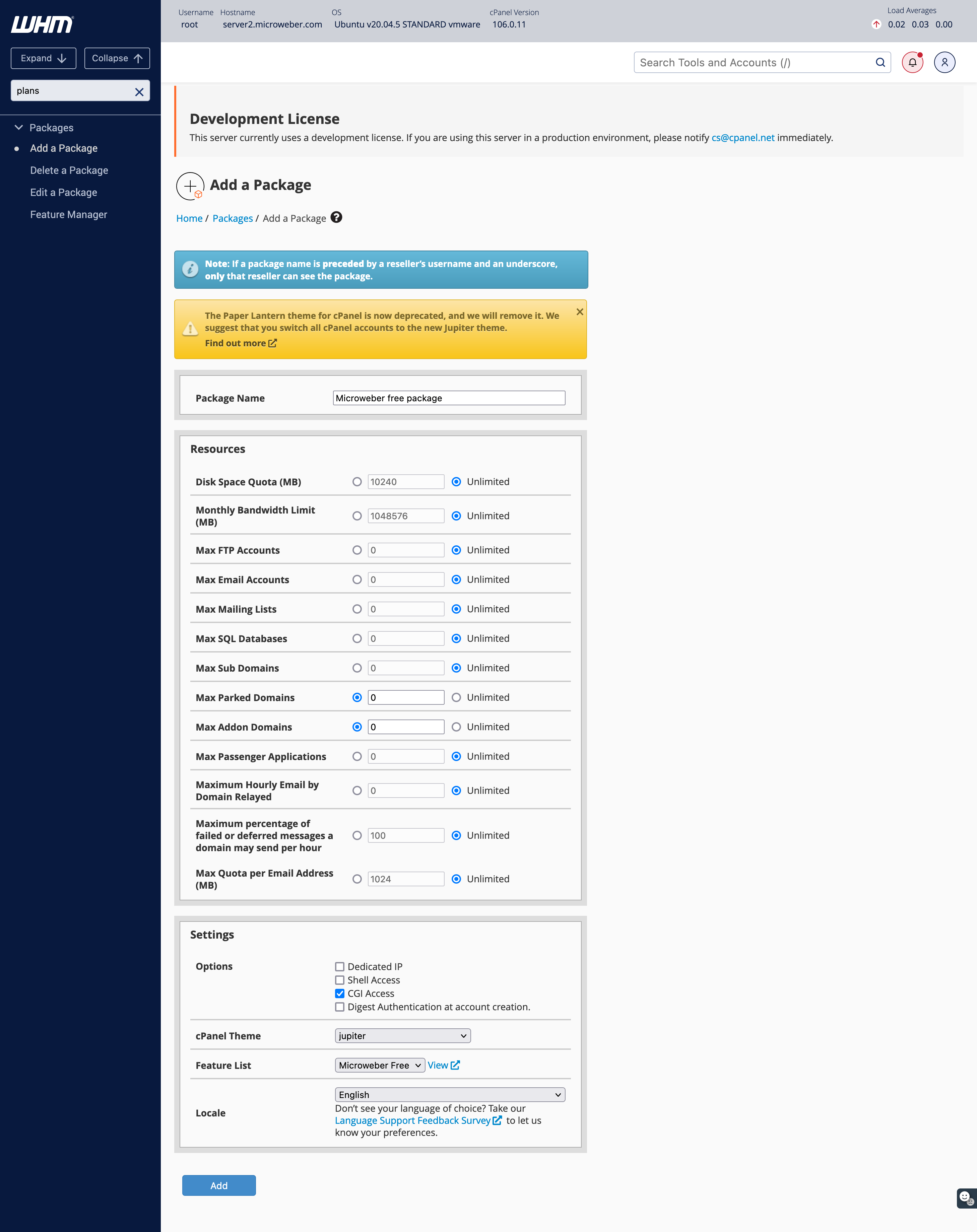Click the search magnifier icon
The width and height of the screenshot is (977, 1232).
tap(881, 62)
